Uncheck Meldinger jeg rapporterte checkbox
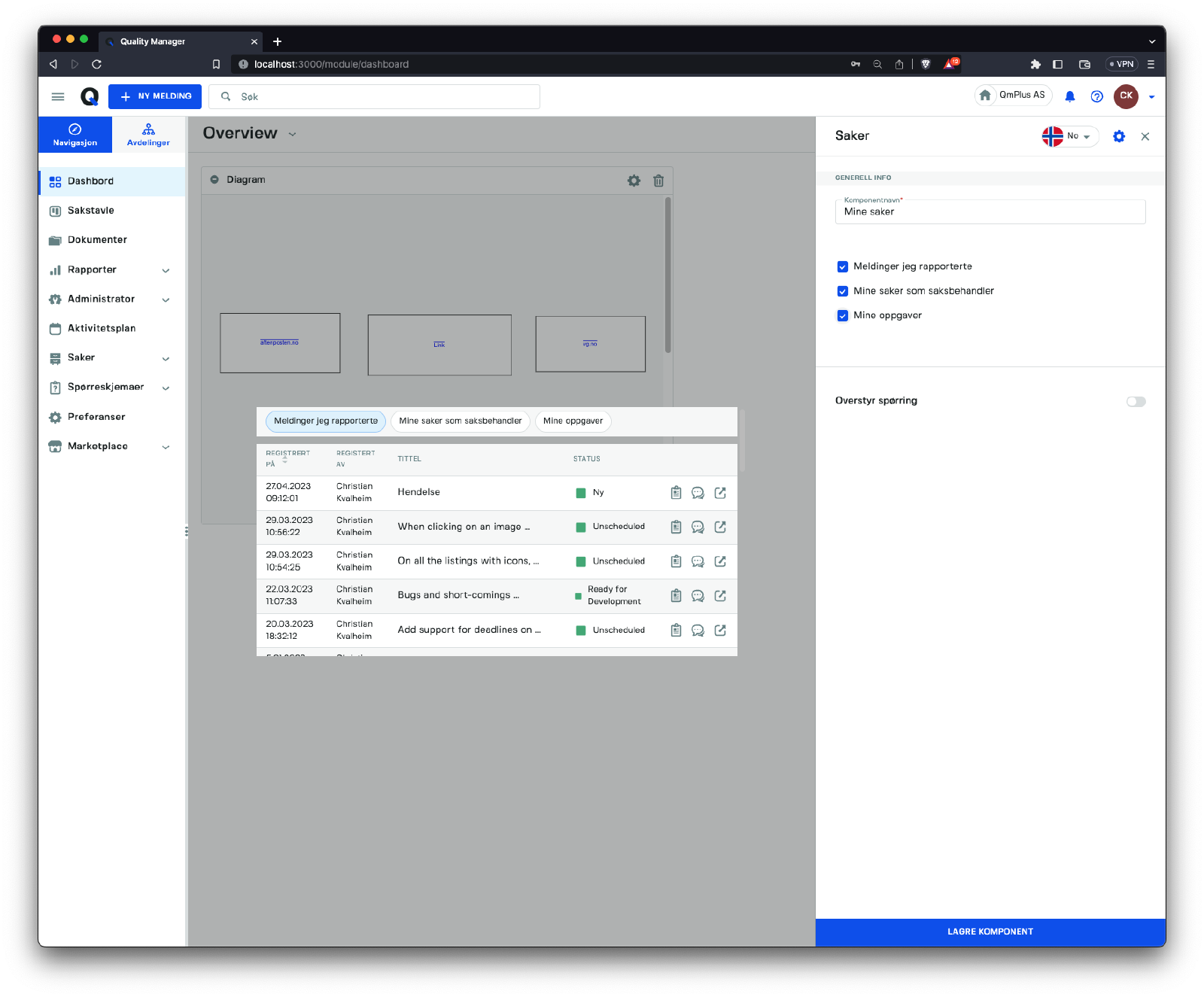Viewport: 1204px width, 997px height. coord(843,267)
